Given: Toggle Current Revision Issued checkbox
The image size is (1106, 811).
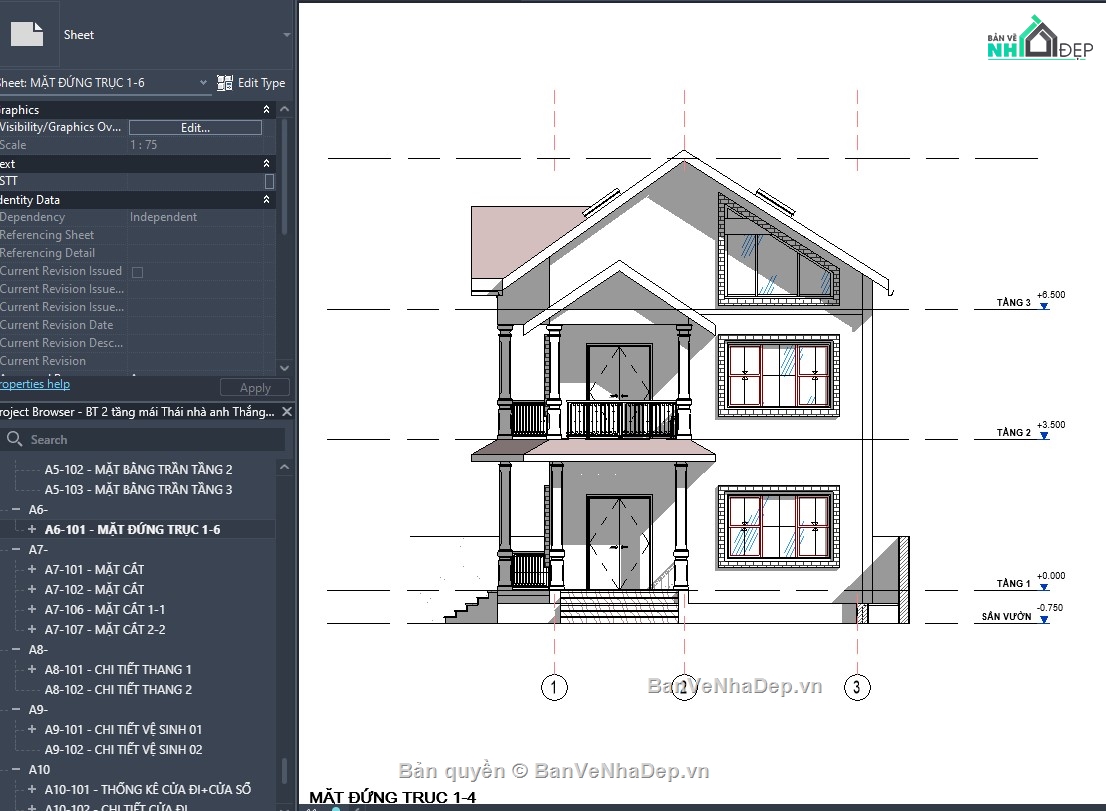Looking at the screenshot, I should click(x=138, y=272).
